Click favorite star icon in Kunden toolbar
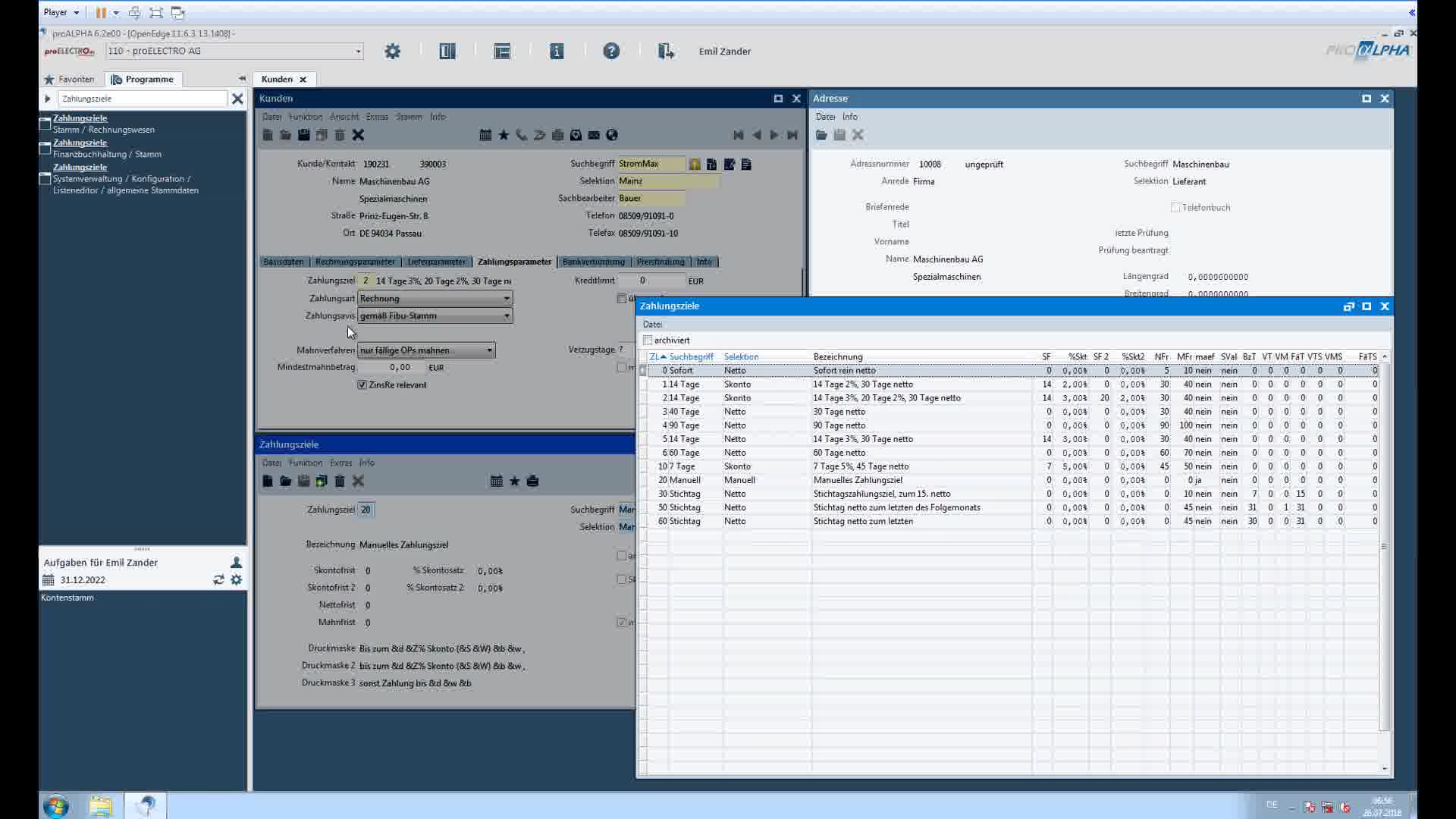The image size is (1456, 819). 504,135
